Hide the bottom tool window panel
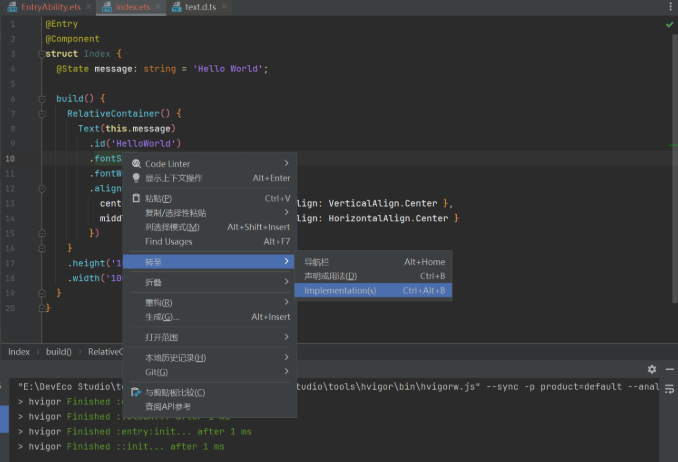 (x=670, y=369)
